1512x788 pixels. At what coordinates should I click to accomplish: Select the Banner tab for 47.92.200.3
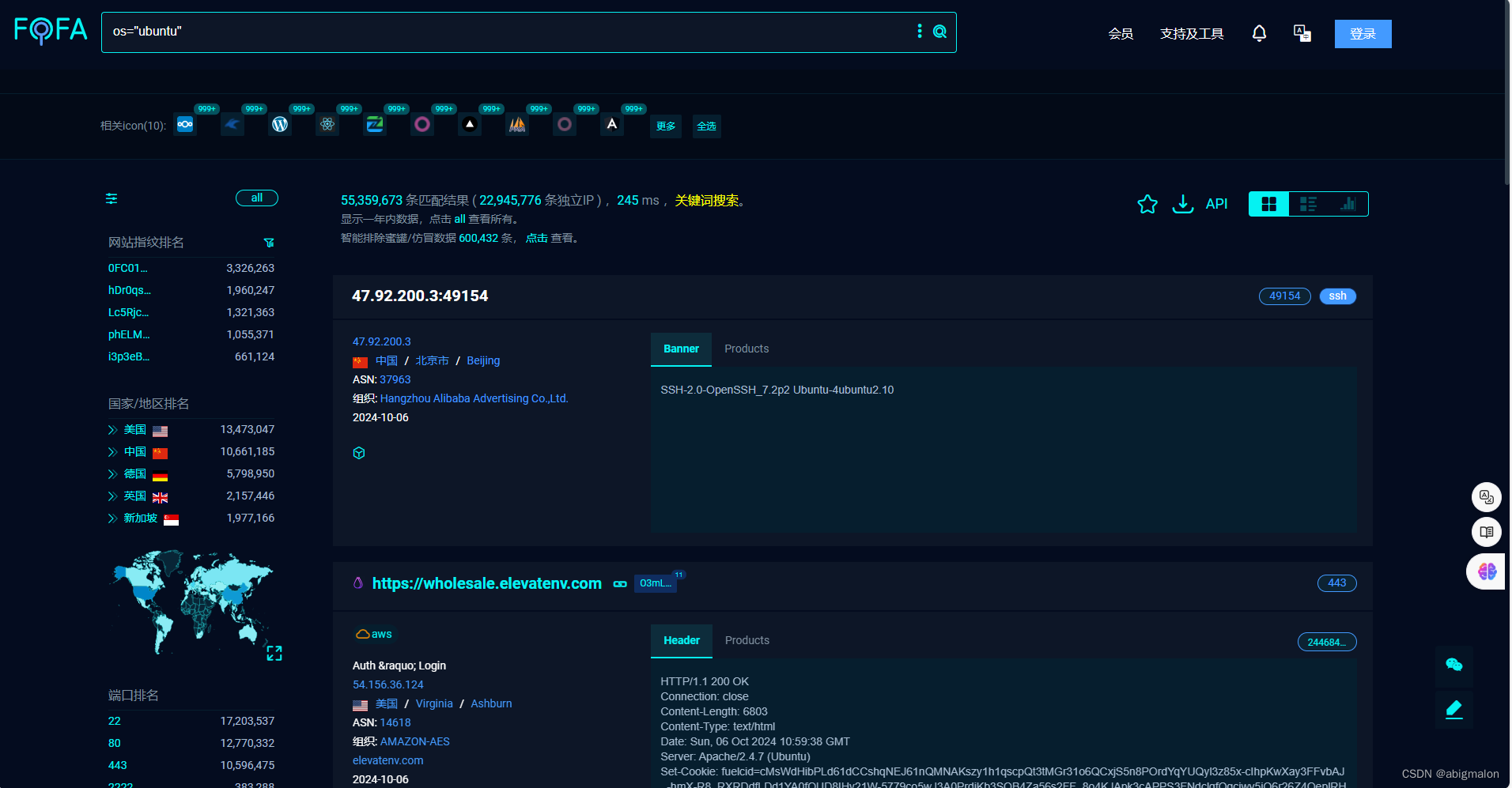[681, 349]
